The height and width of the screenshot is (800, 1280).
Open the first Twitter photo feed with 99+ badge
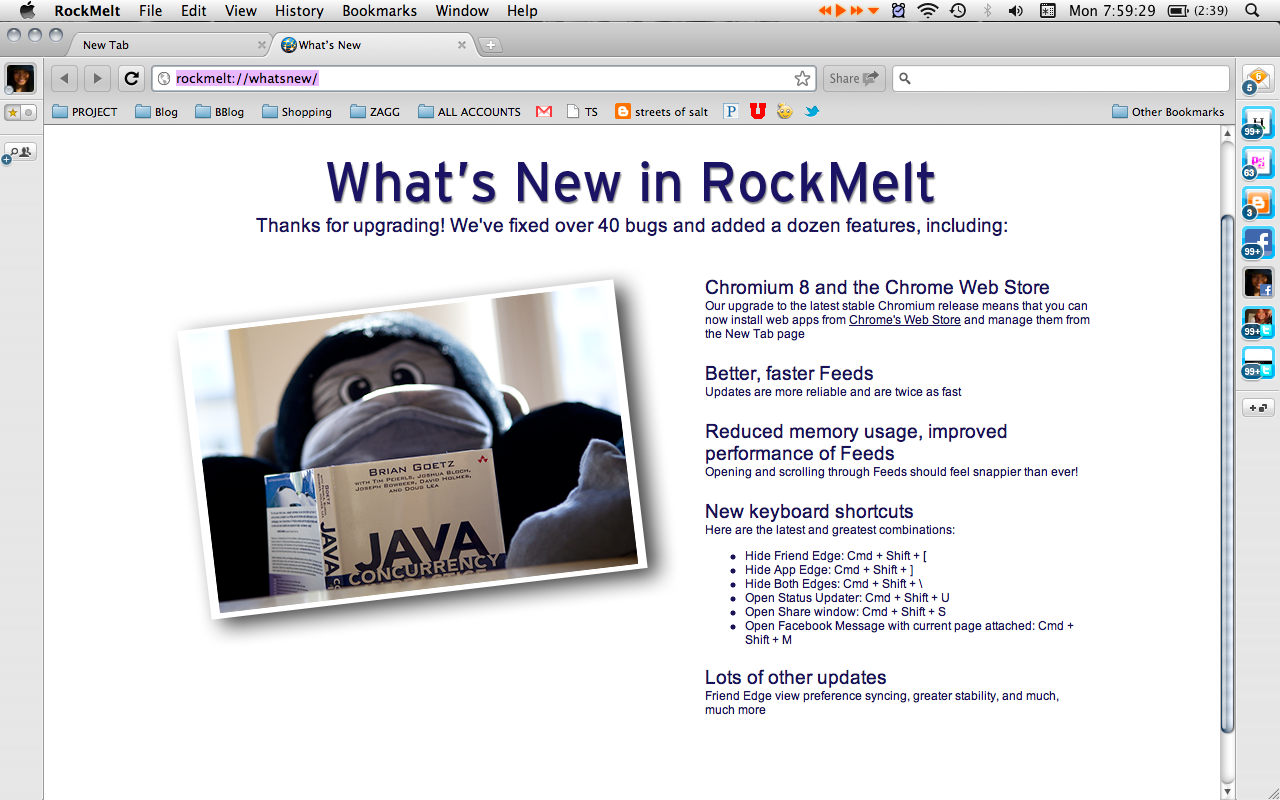tap(1258, 322)
